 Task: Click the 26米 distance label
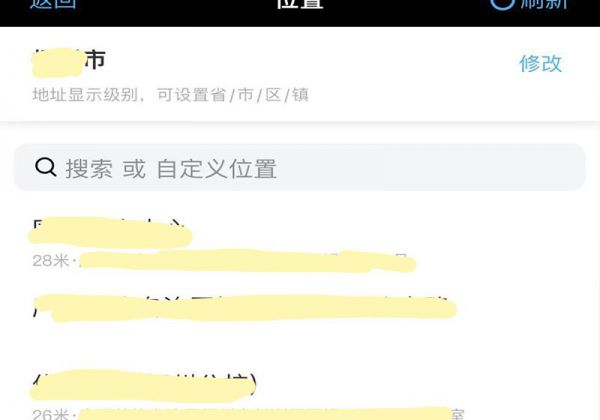[x=51, y=414]
